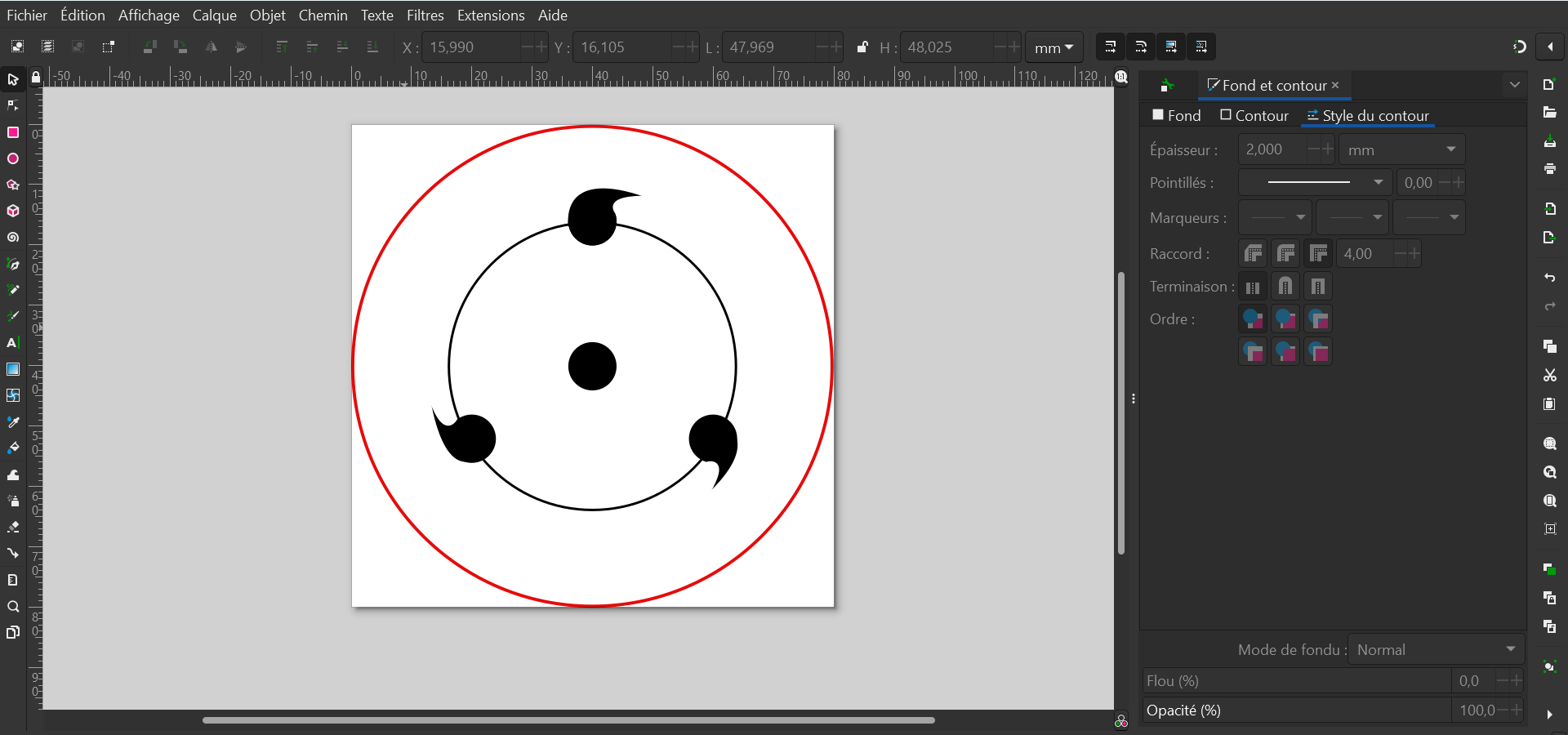Select the Spiral tool

[13, 238]
